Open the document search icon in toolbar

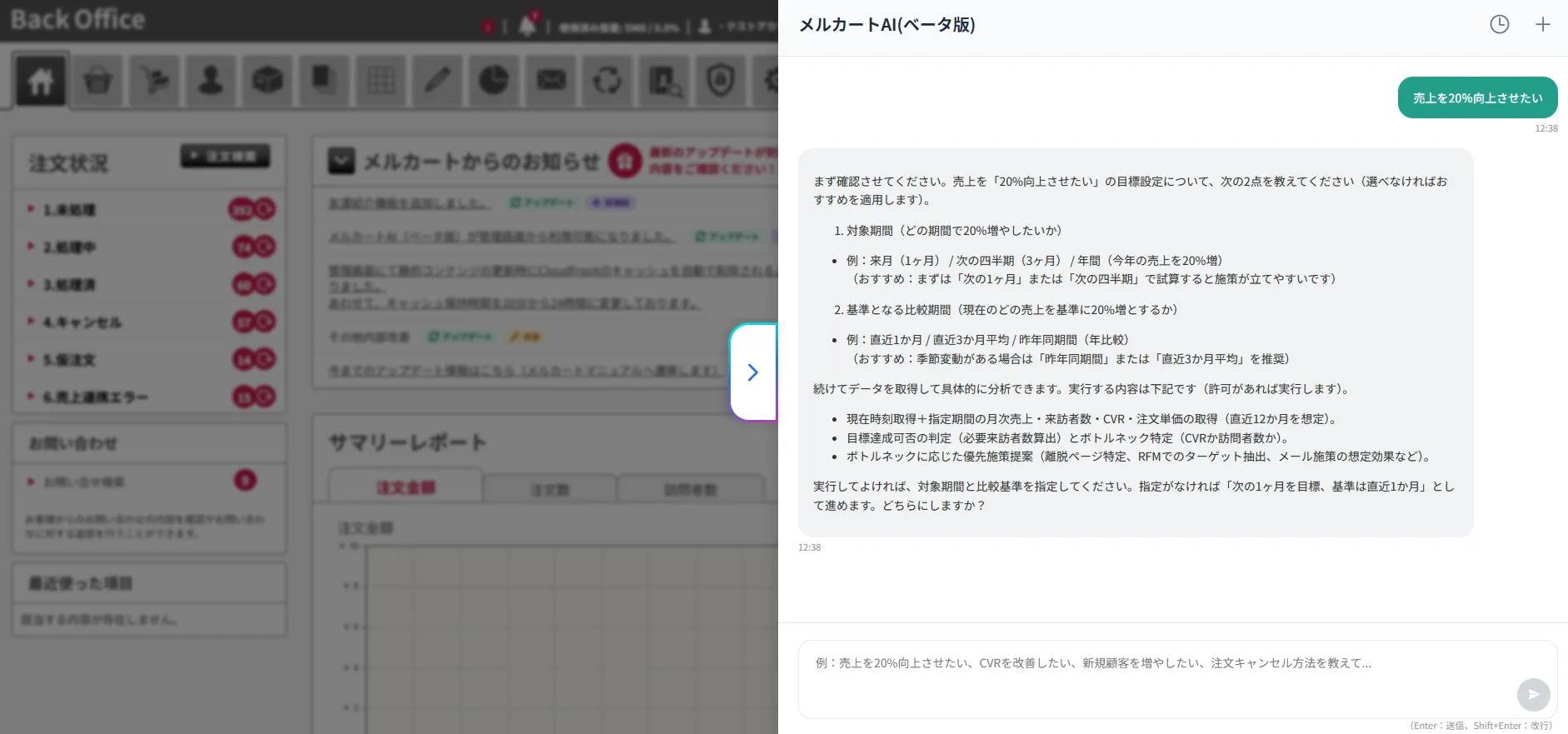(664, 81)
